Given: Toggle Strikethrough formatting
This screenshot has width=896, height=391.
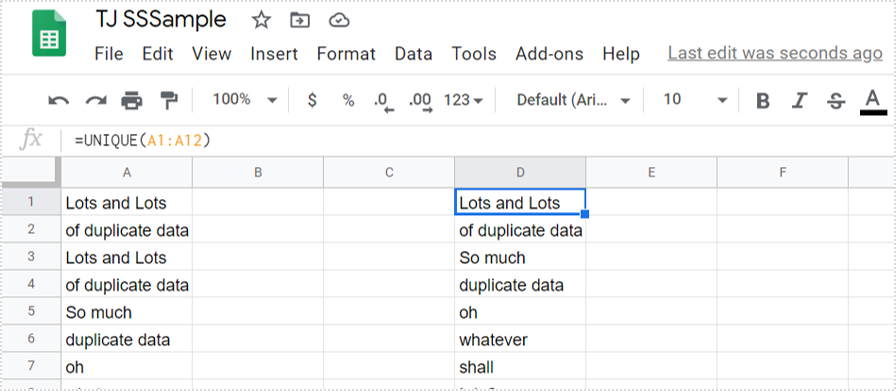Looking at the screenshot, I should pyautogui.click(x=836, y=102).
